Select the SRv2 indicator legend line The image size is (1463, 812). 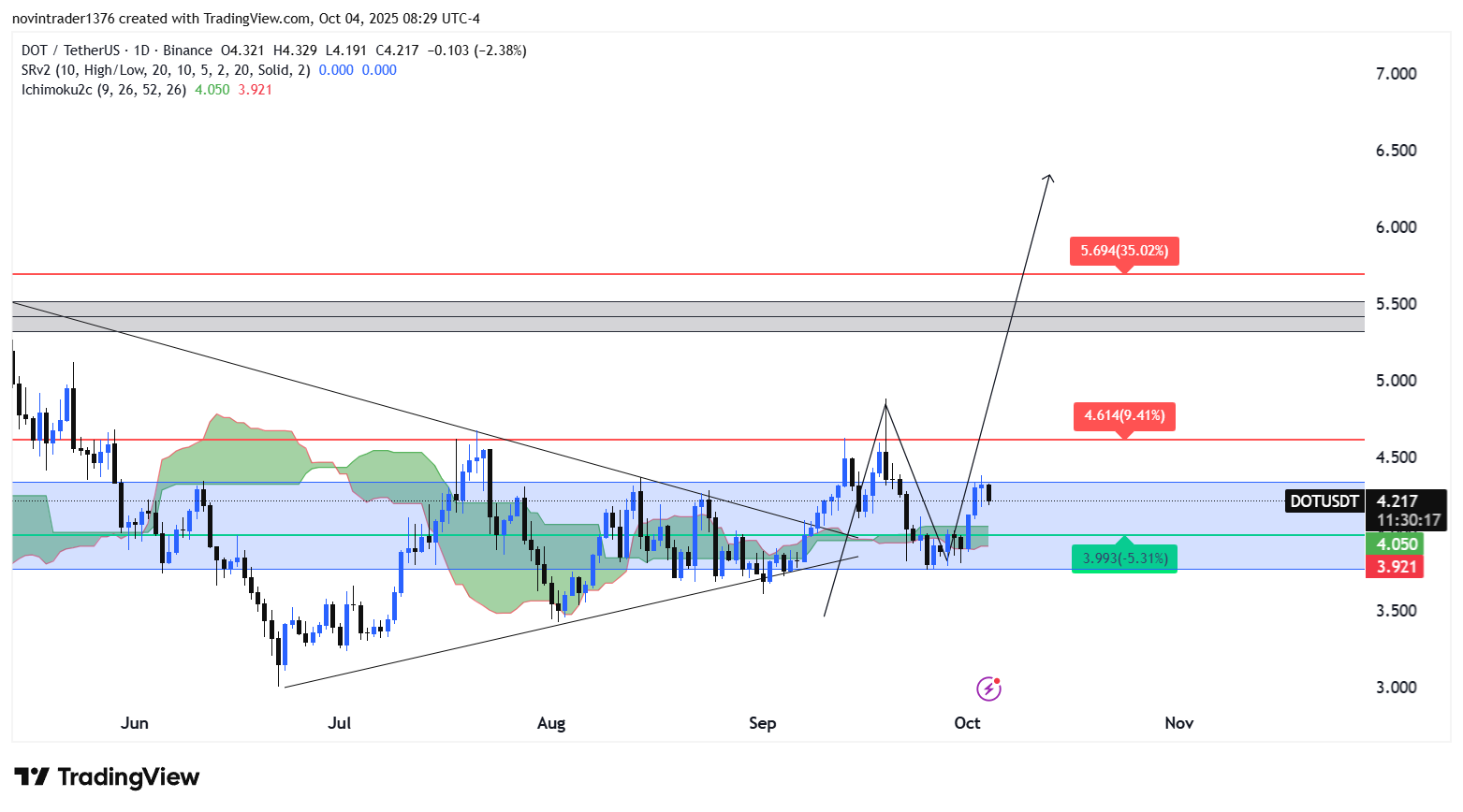point(166,70)
